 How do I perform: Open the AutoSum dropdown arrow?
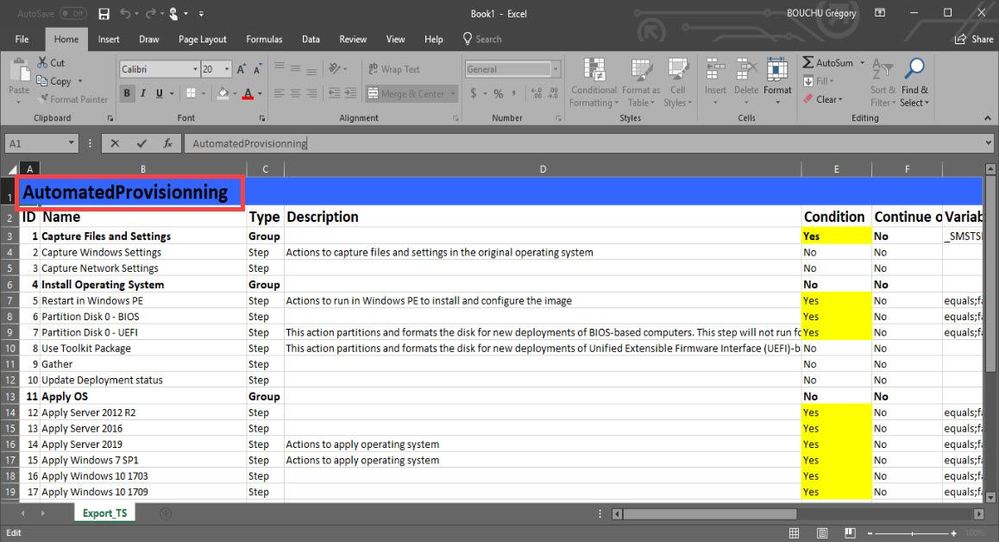(862, 62)
